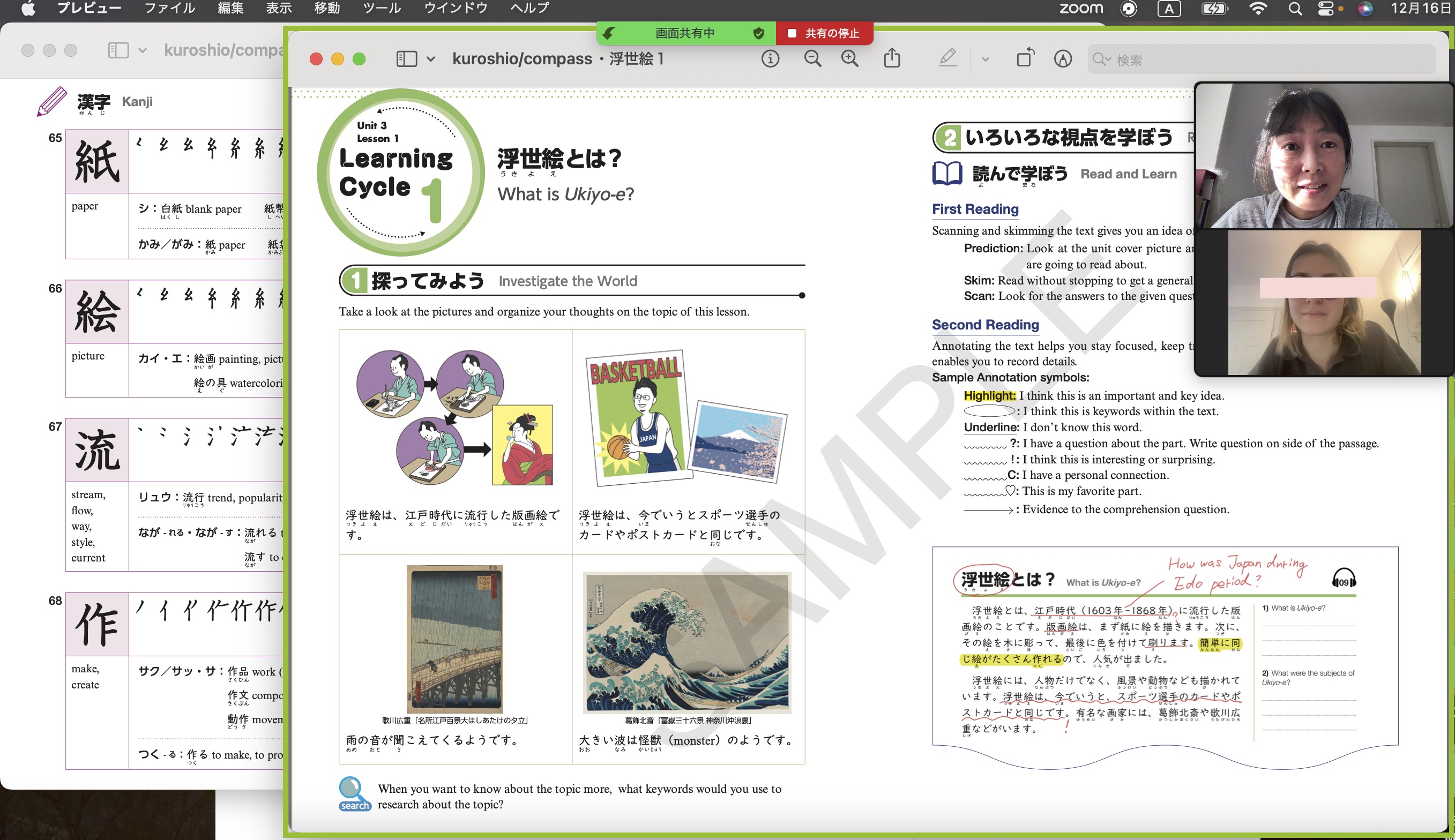
Task: Click the zoom menu bar status item
Action: click(1080, 8)
